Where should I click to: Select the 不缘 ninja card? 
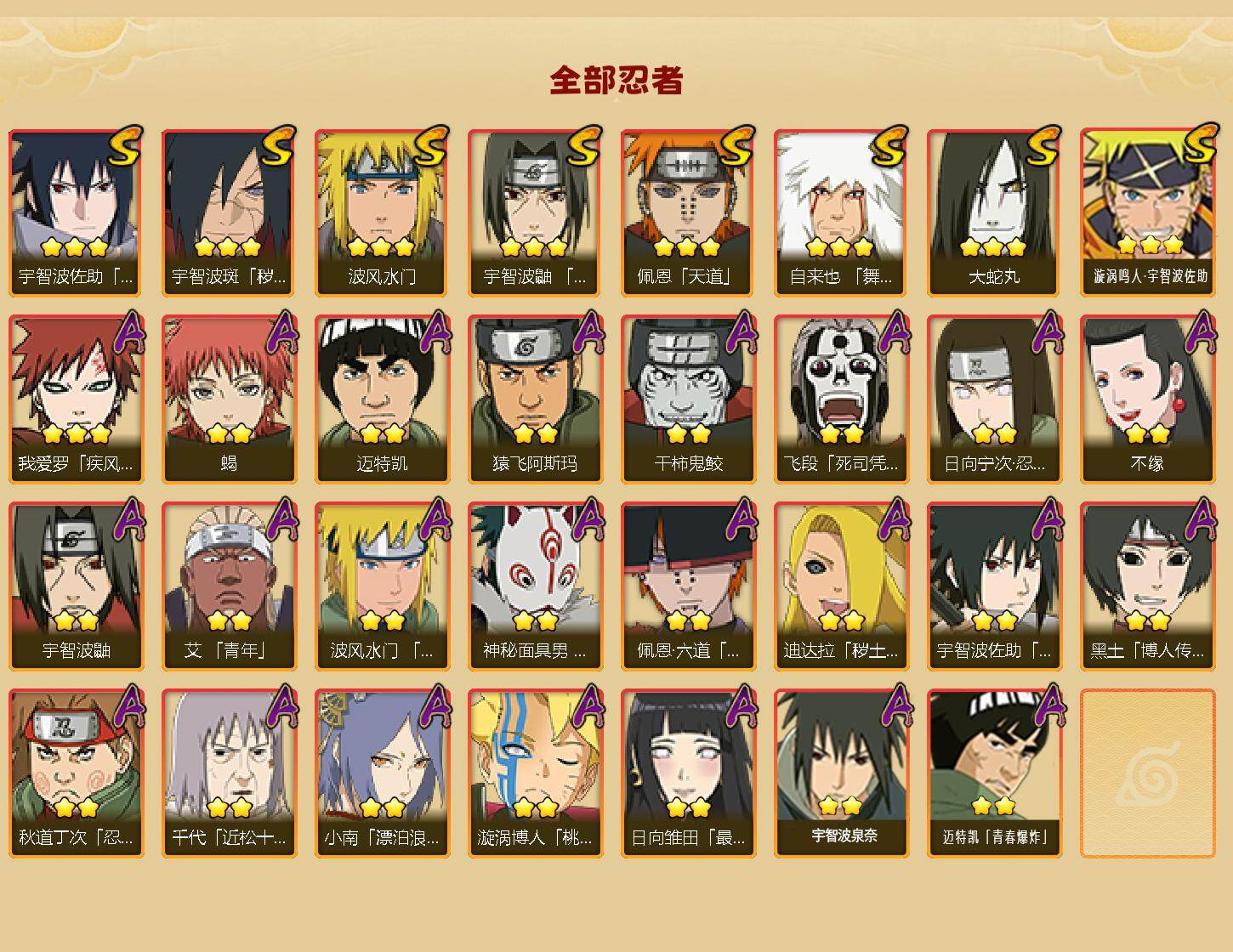[1147, 399]
